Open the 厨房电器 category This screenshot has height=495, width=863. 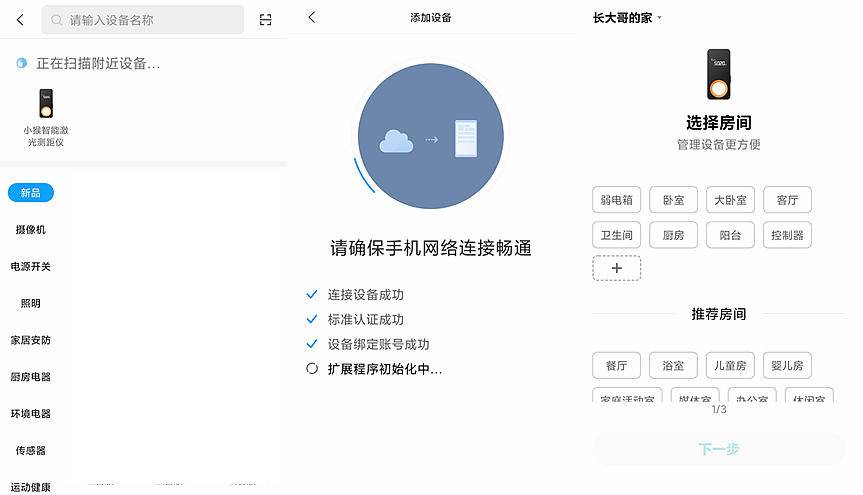[x=31, y=377]
